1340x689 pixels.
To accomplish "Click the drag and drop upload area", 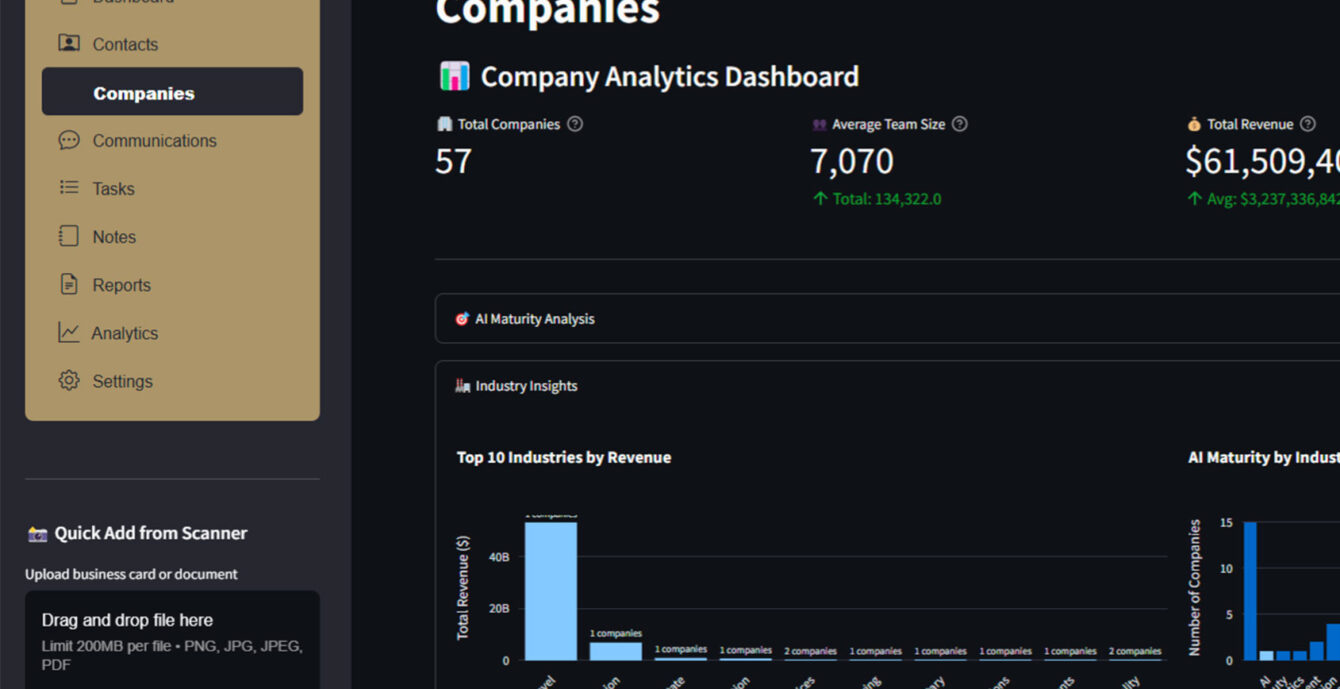I will (x=172, y=640).
